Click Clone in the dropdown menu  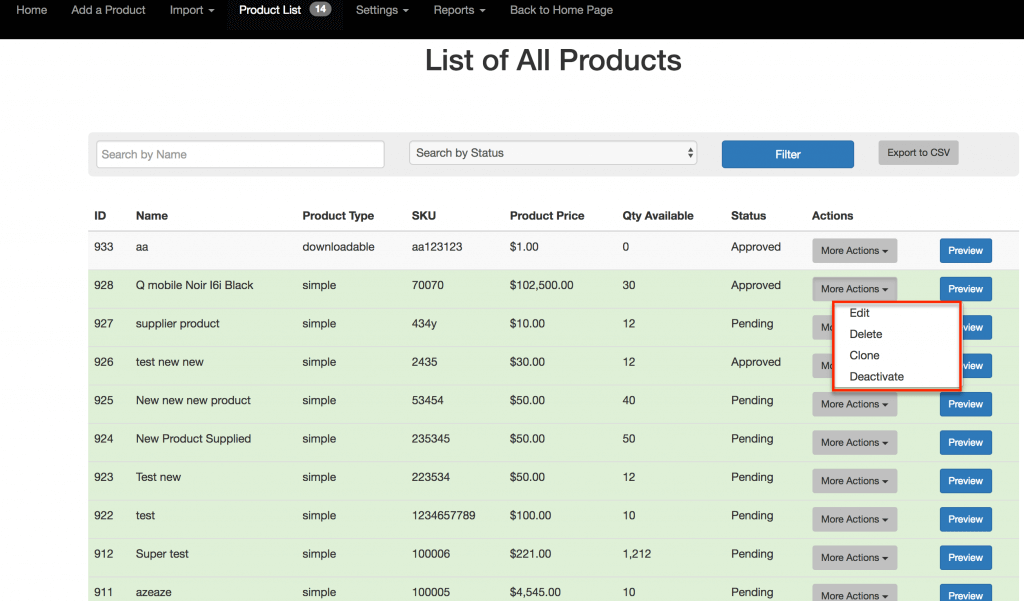click(x=865, y=355)
